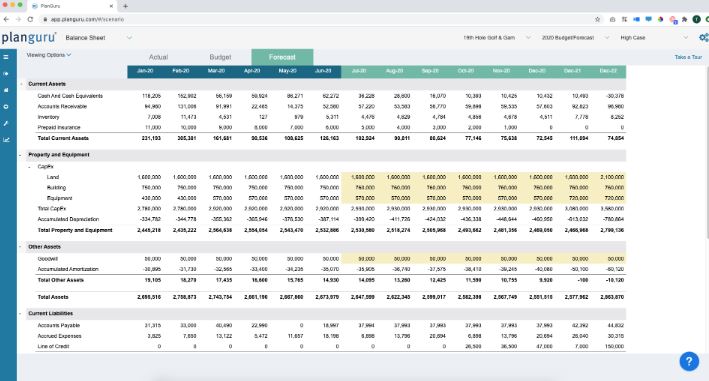Bookmark this page with the star icon

(597, 19)
